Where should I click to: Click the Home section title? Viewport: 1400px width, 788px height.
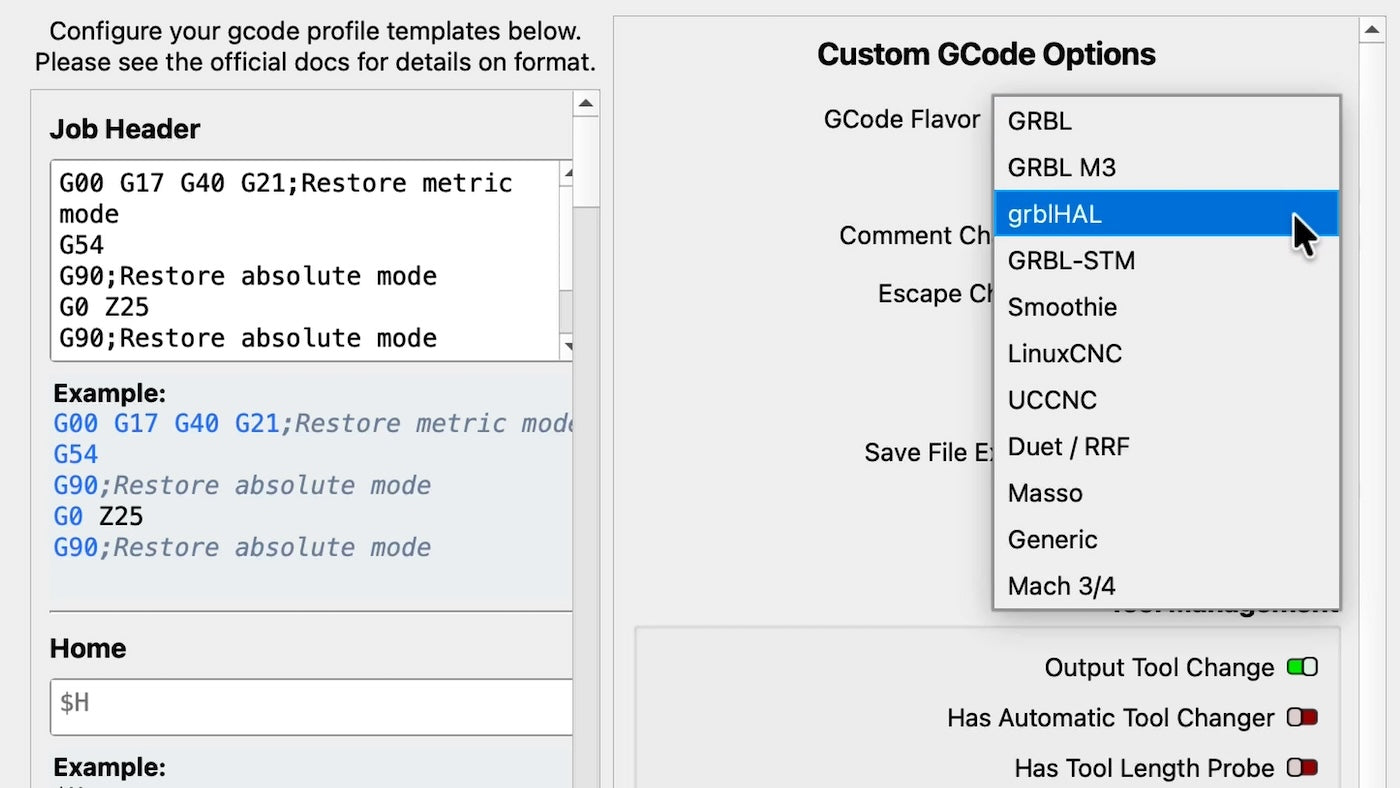point(88,648)
